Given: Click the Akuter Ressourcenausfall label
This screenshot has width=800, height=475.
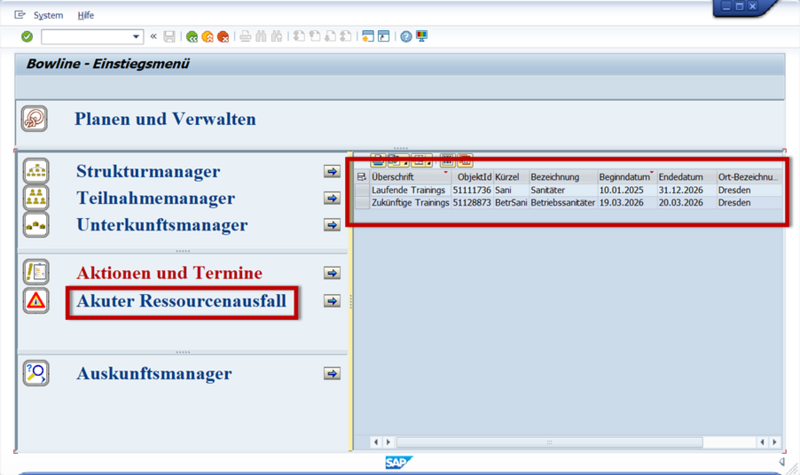Looking at the screenshot, I should (x=181, y=301).
